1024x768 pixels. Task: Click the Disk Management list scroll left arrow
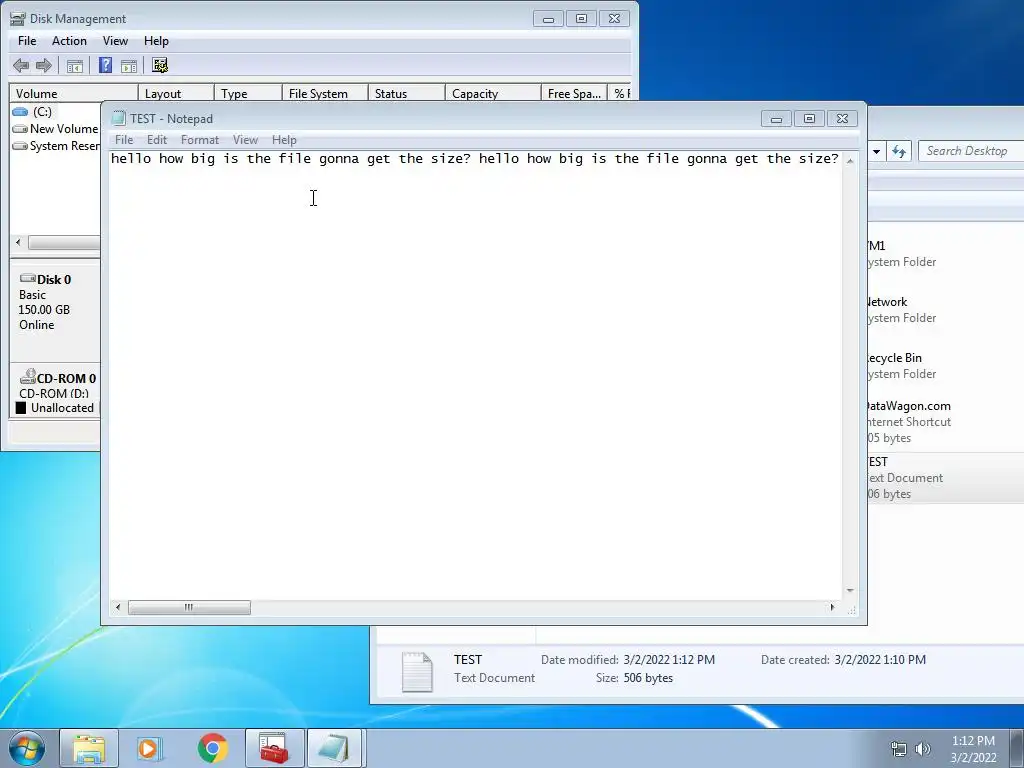[x=18, y=242]
